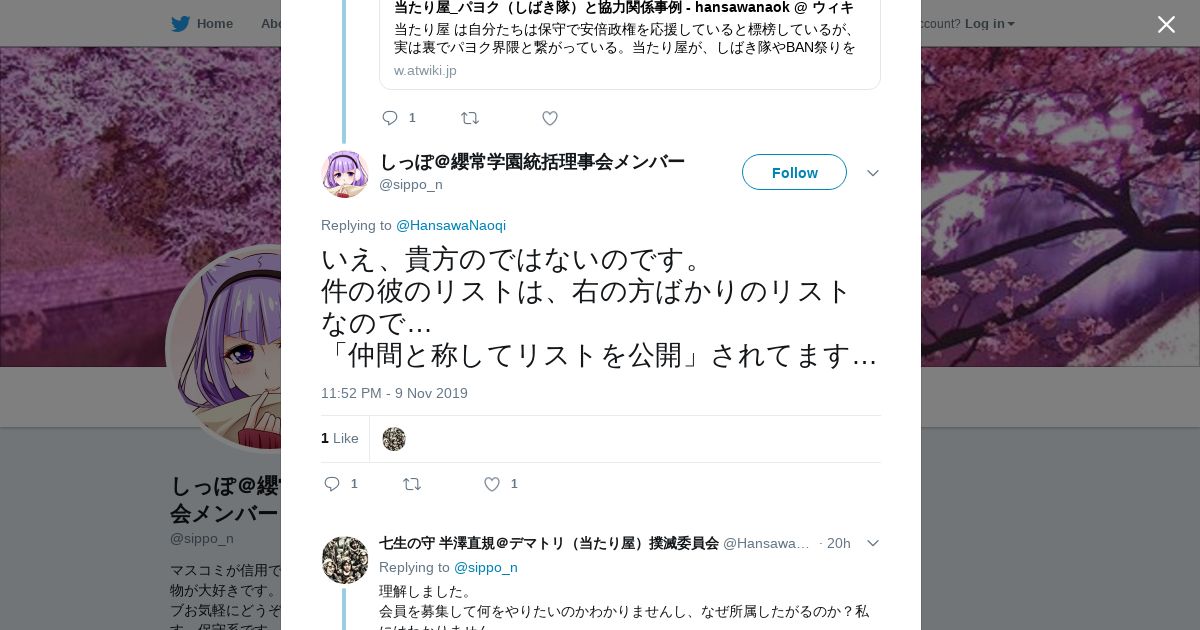Show the 1 Like count list
Image resolution: width=1200 pixels, height=630 pixels.
pyautogui.click(x=340, y=438)
